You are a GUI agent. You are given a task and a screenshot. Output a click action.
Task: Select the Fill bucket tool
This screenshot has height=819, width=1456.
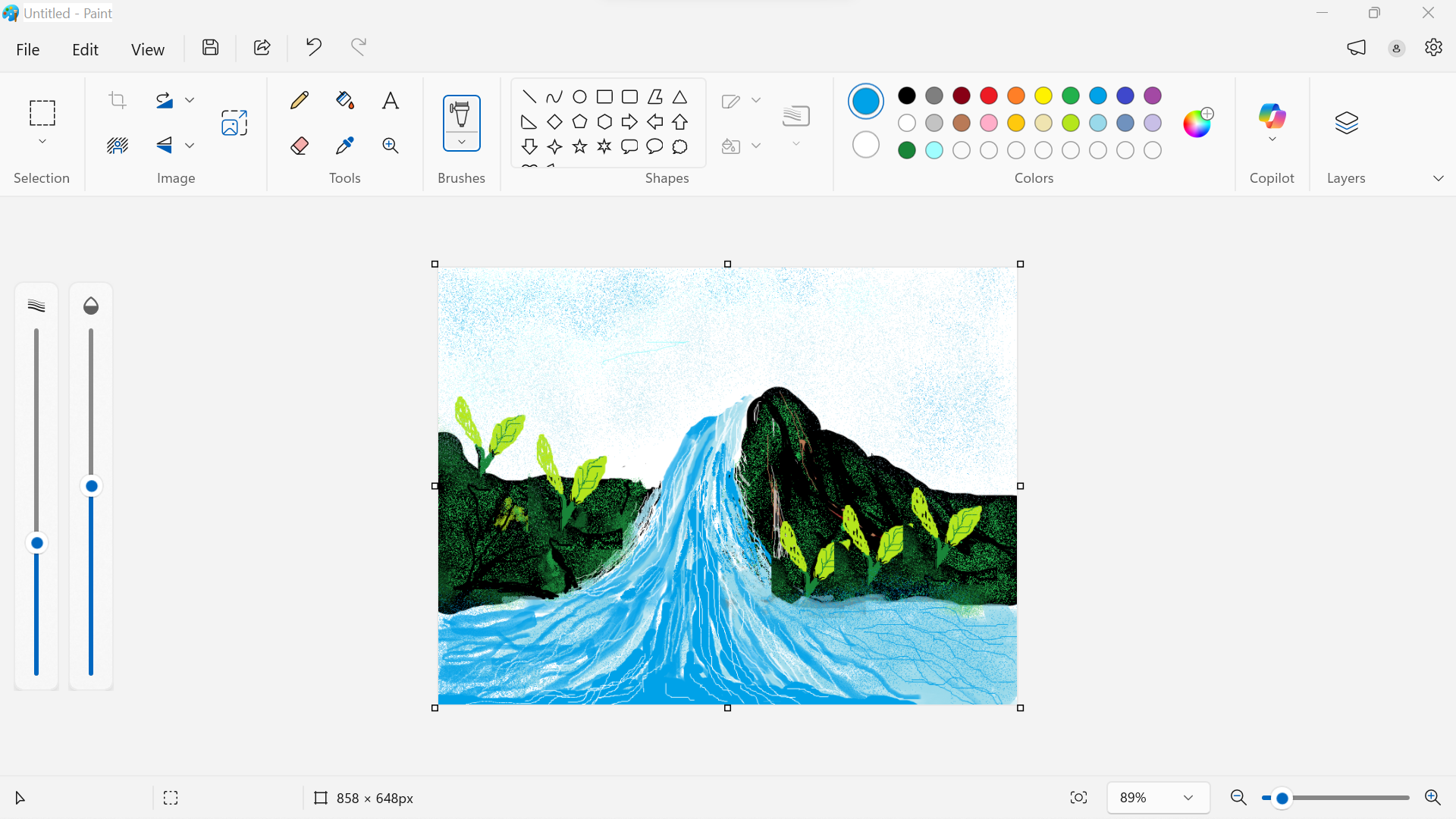pos(345,100)
